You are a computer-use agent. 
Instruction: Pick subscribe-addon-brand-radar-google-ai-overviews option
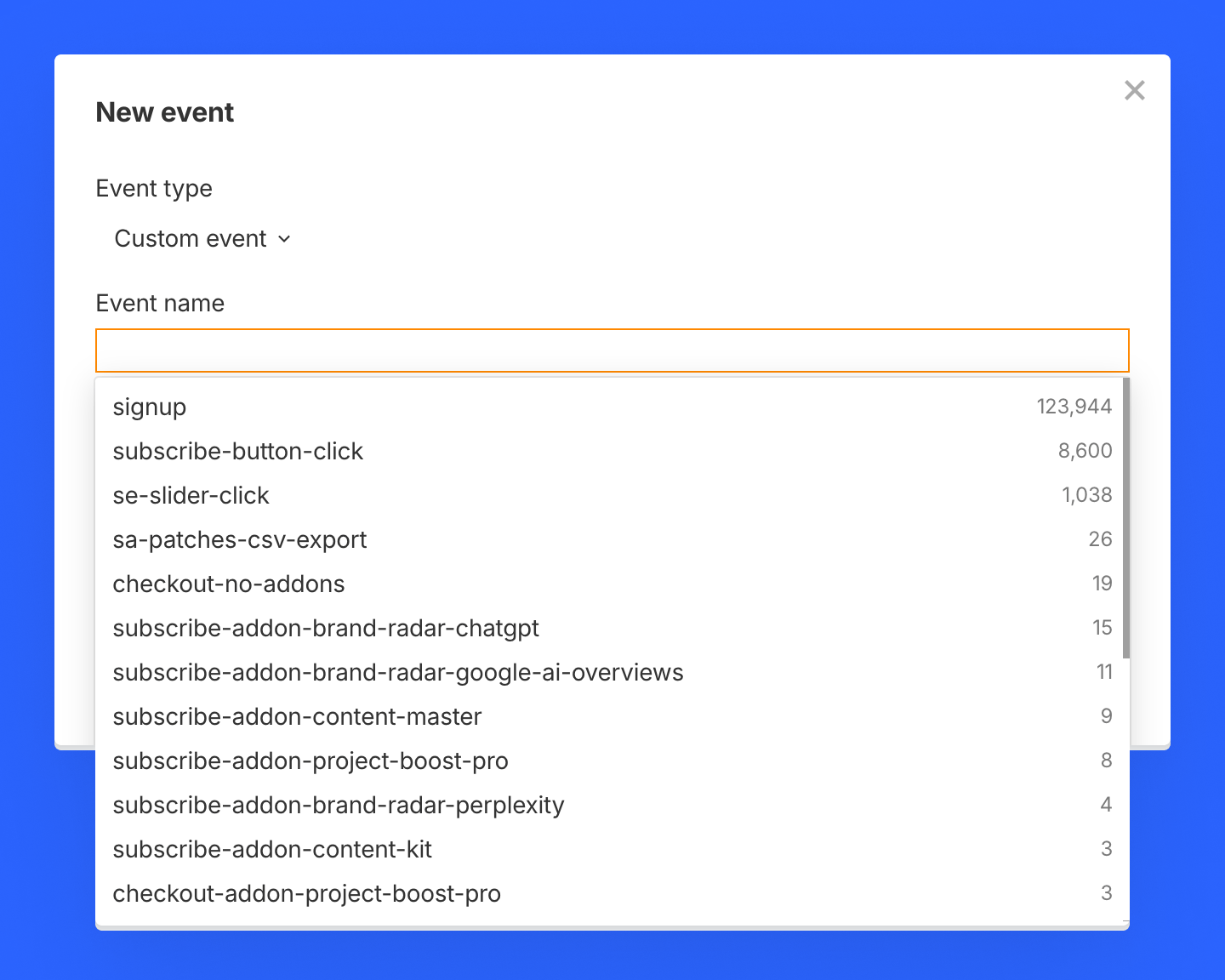pyautogui.click(x=398, y=673)
